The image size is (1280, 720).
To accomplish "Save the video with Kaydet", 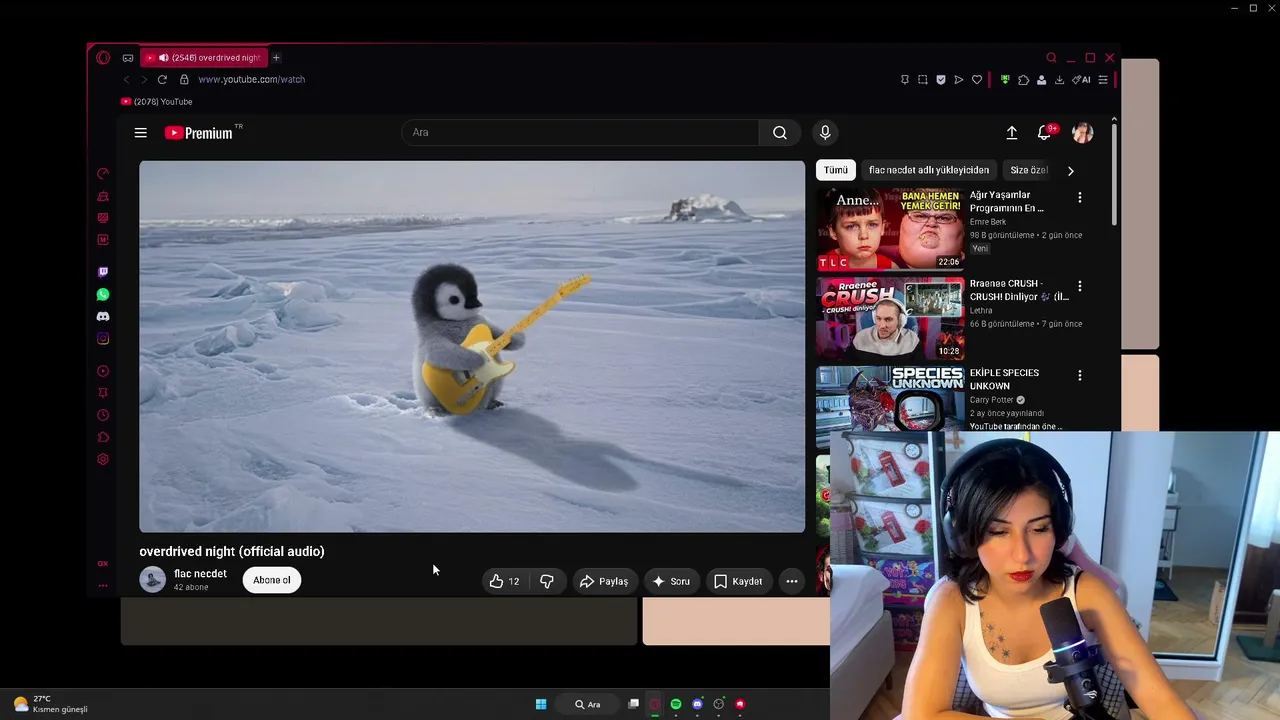I will click(x=738, y=581).
